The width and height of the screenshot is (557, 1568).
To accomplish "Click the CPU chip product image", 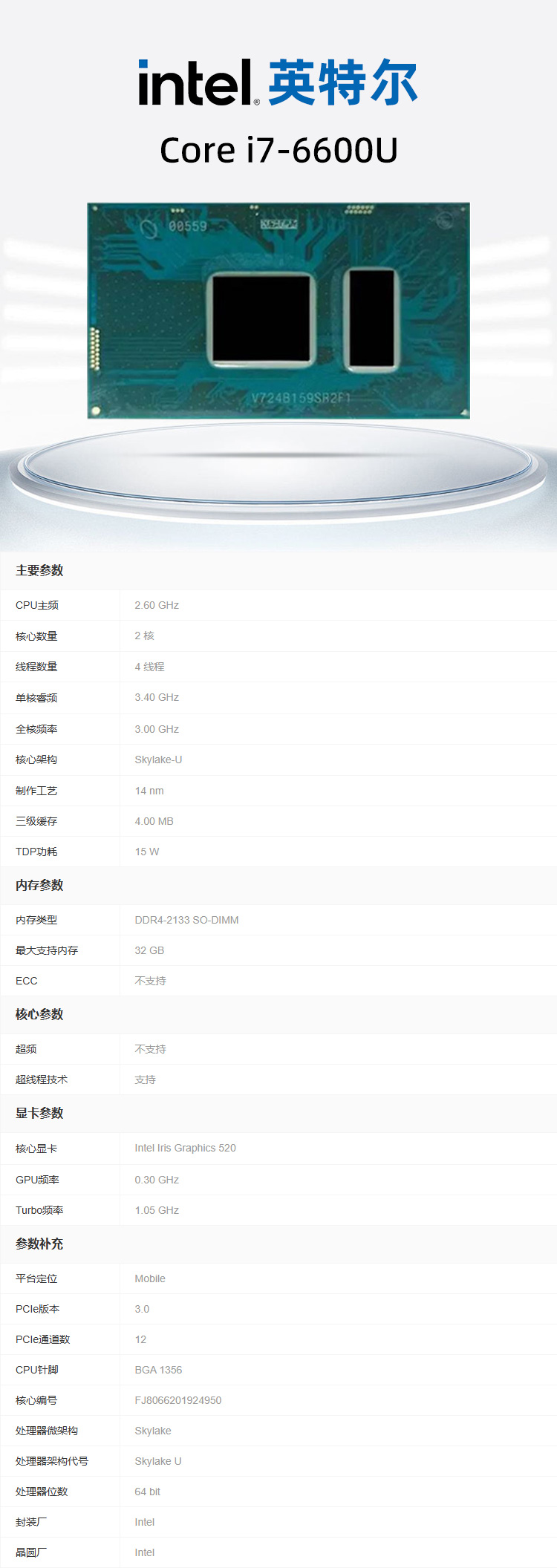I will click(x=278, y=310).
